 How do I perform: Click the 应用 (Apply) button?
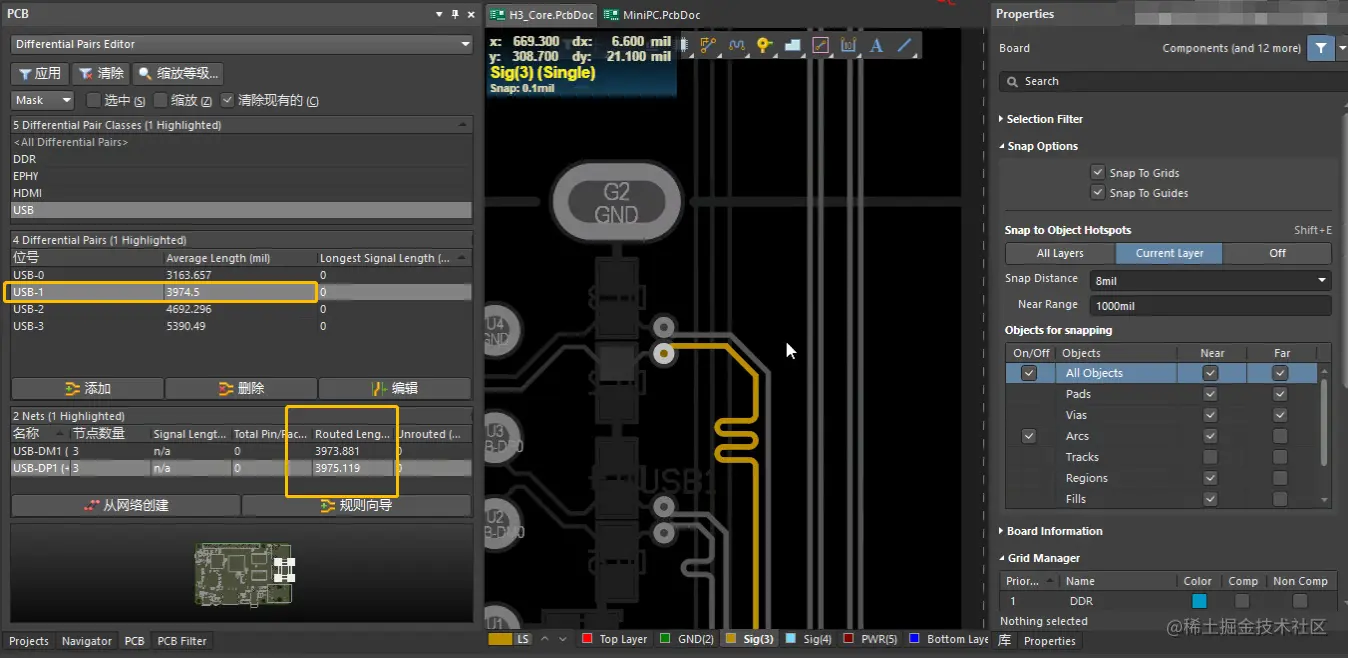click(x=40, y=73)
